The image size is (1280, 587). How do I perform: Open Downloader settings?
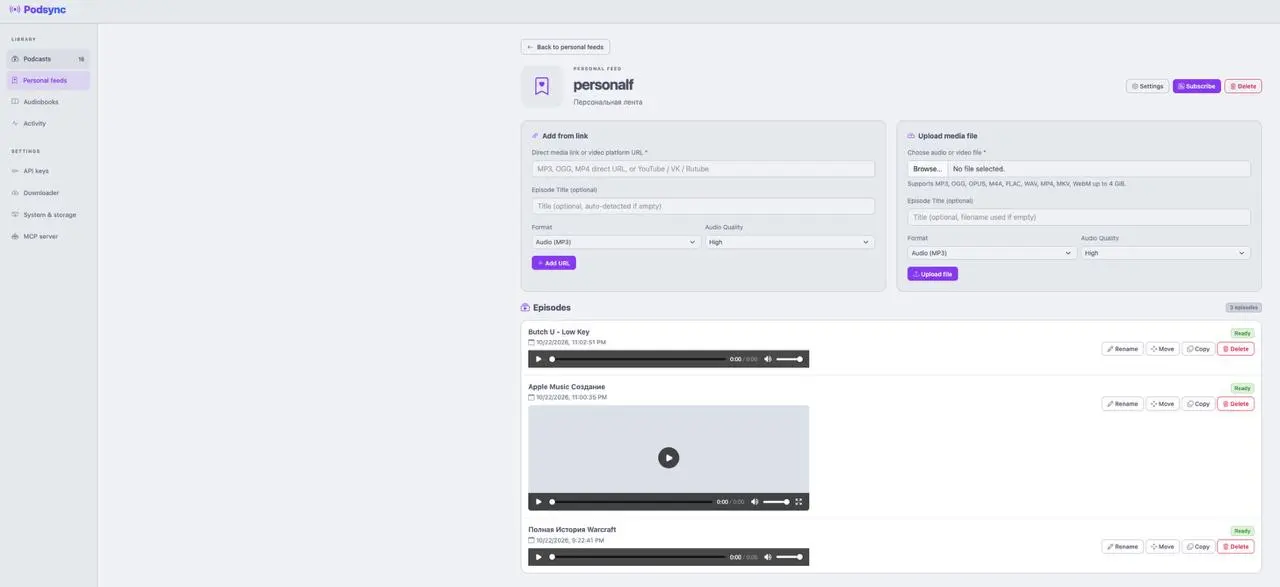[48, 193]
